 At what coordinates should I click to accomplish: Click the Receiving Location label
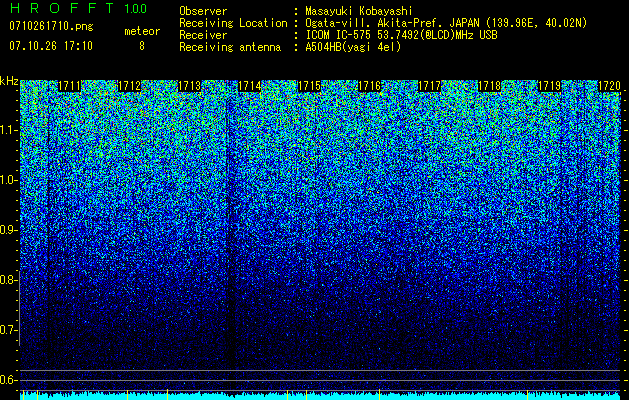tap(233, 23)
